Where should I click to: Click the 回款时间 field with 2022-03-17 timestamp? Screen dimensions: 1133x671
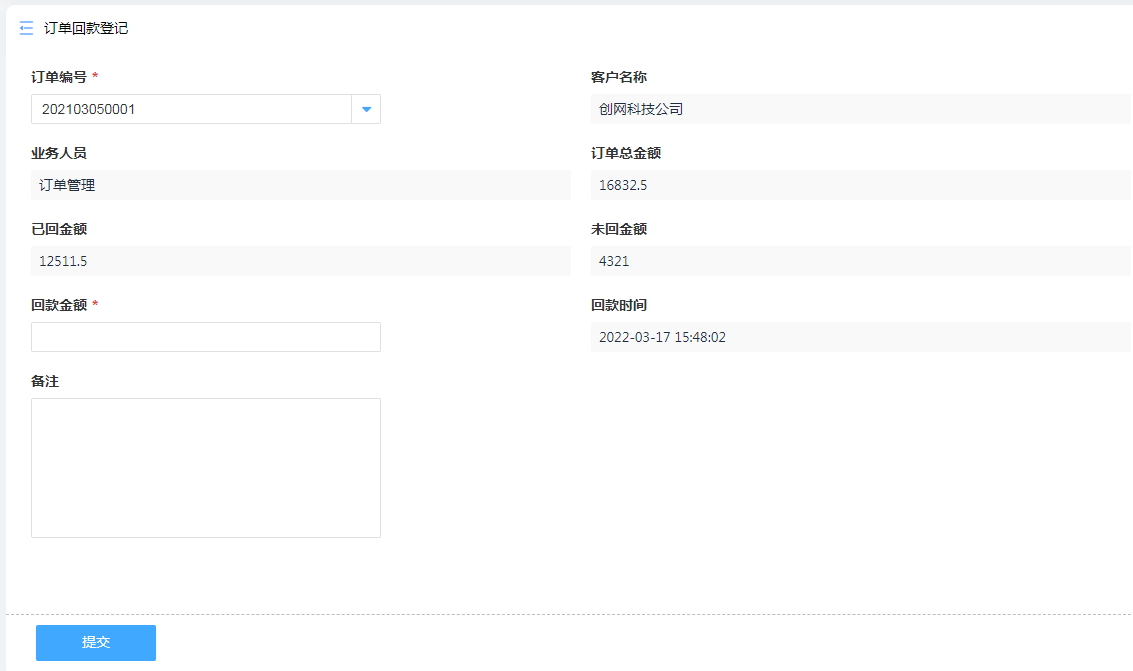click(860, 337)
